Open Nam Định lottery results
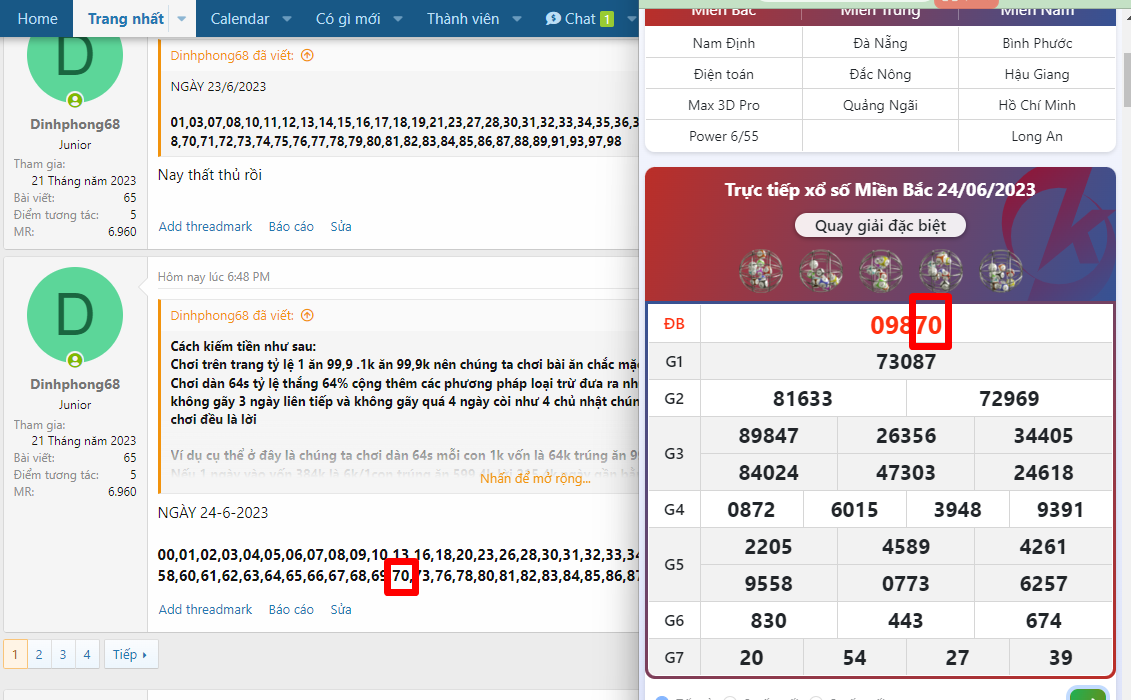 pyautogui.click(x=723, y=43)
